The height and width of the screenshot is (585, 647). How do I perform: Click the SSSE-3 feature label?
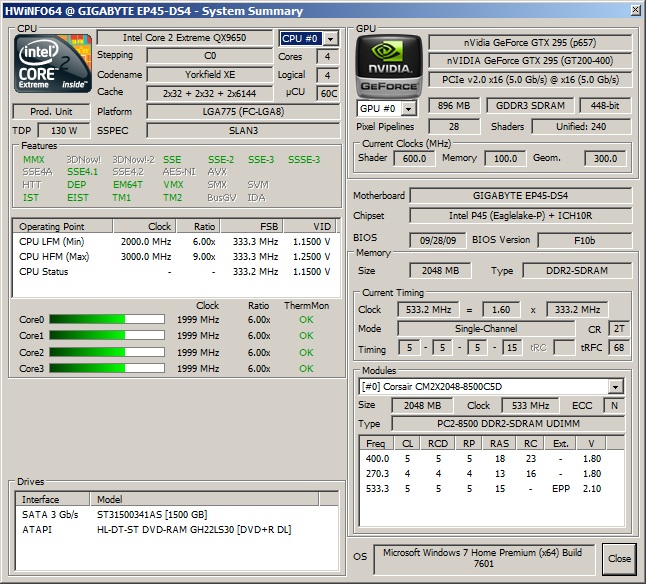(x=304, y=160)
